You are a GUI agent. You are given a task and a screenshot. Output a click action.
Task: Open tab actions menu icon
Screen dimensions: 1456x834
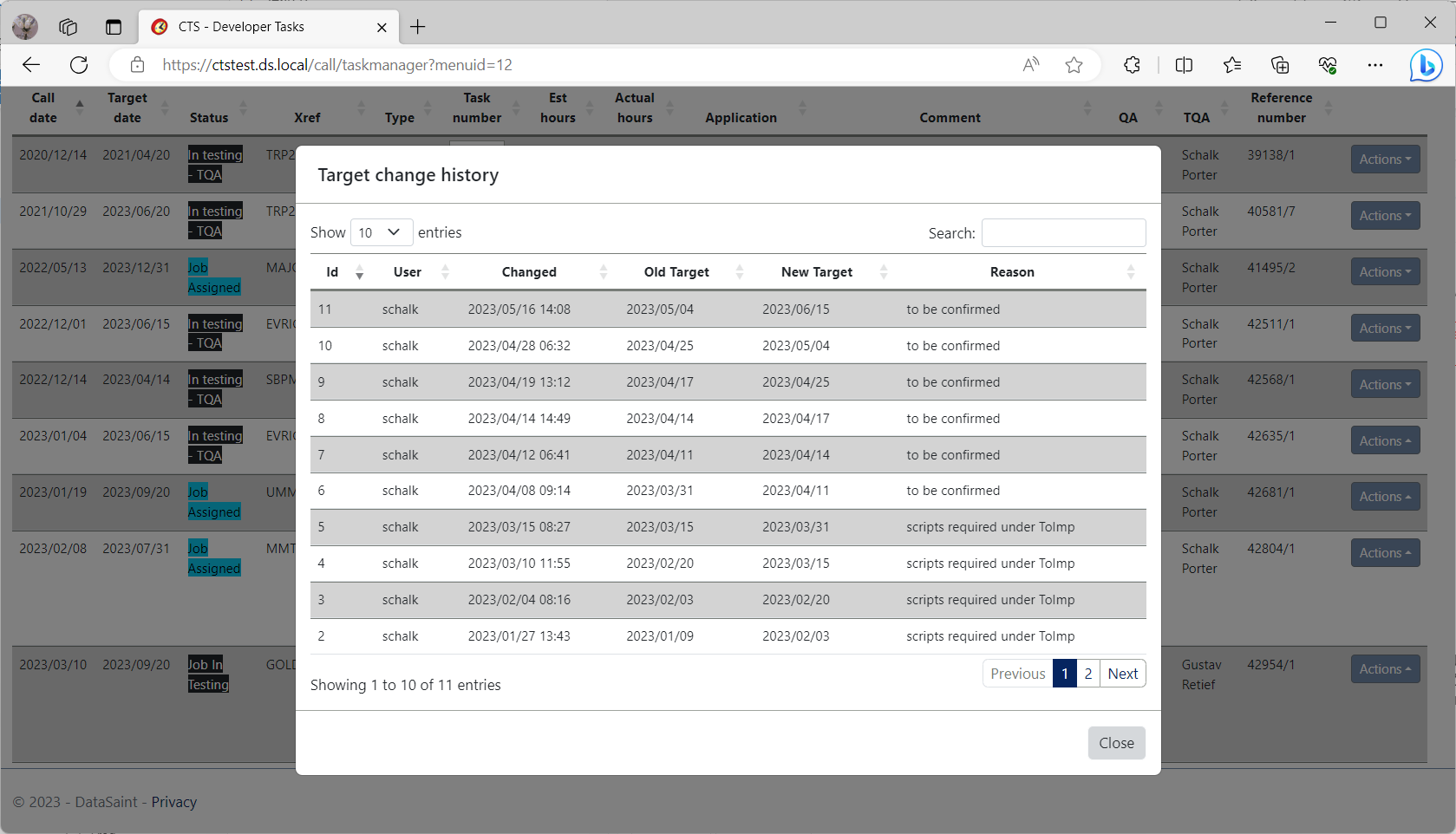tap(114, 27)
